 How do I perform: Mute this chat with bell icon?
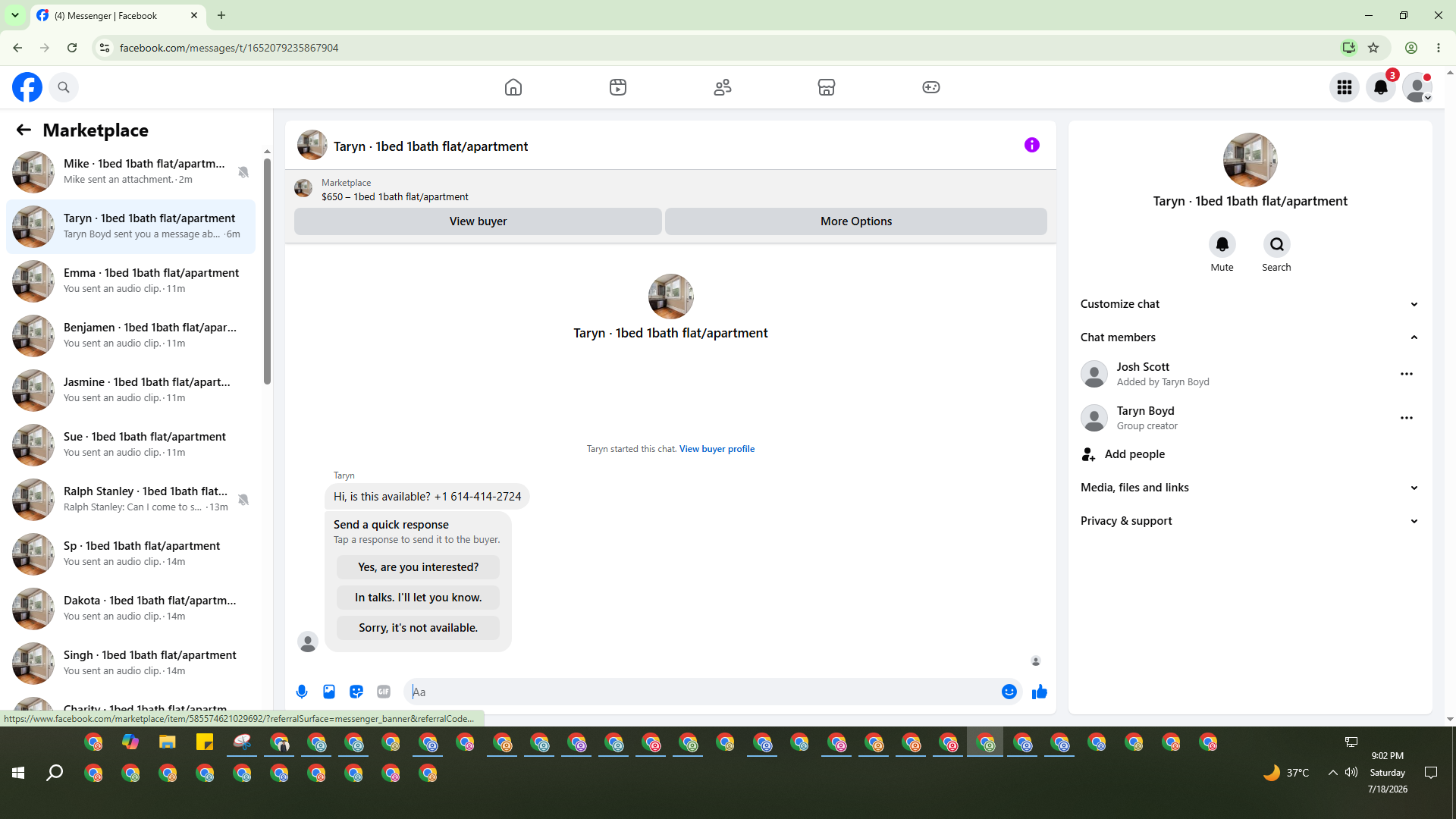pyautogui.click(x=1222, y=244)
